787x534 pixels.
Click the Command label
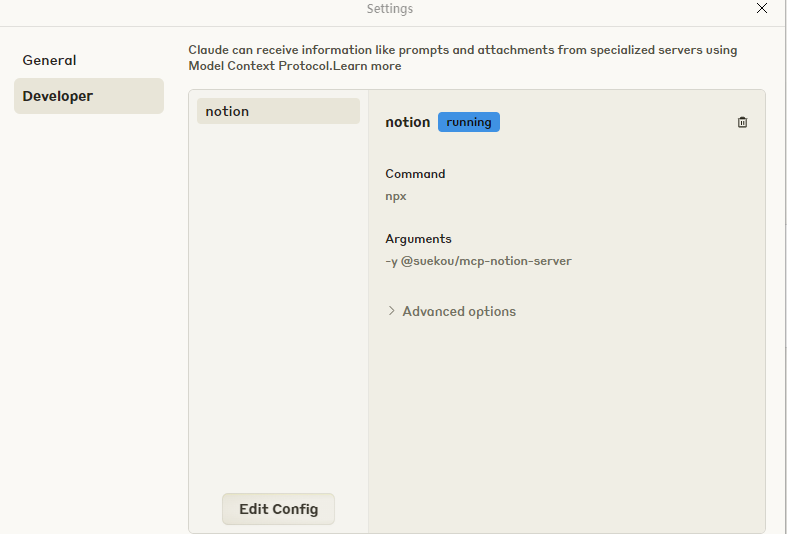pyautogui.click(x=415, y=174)
